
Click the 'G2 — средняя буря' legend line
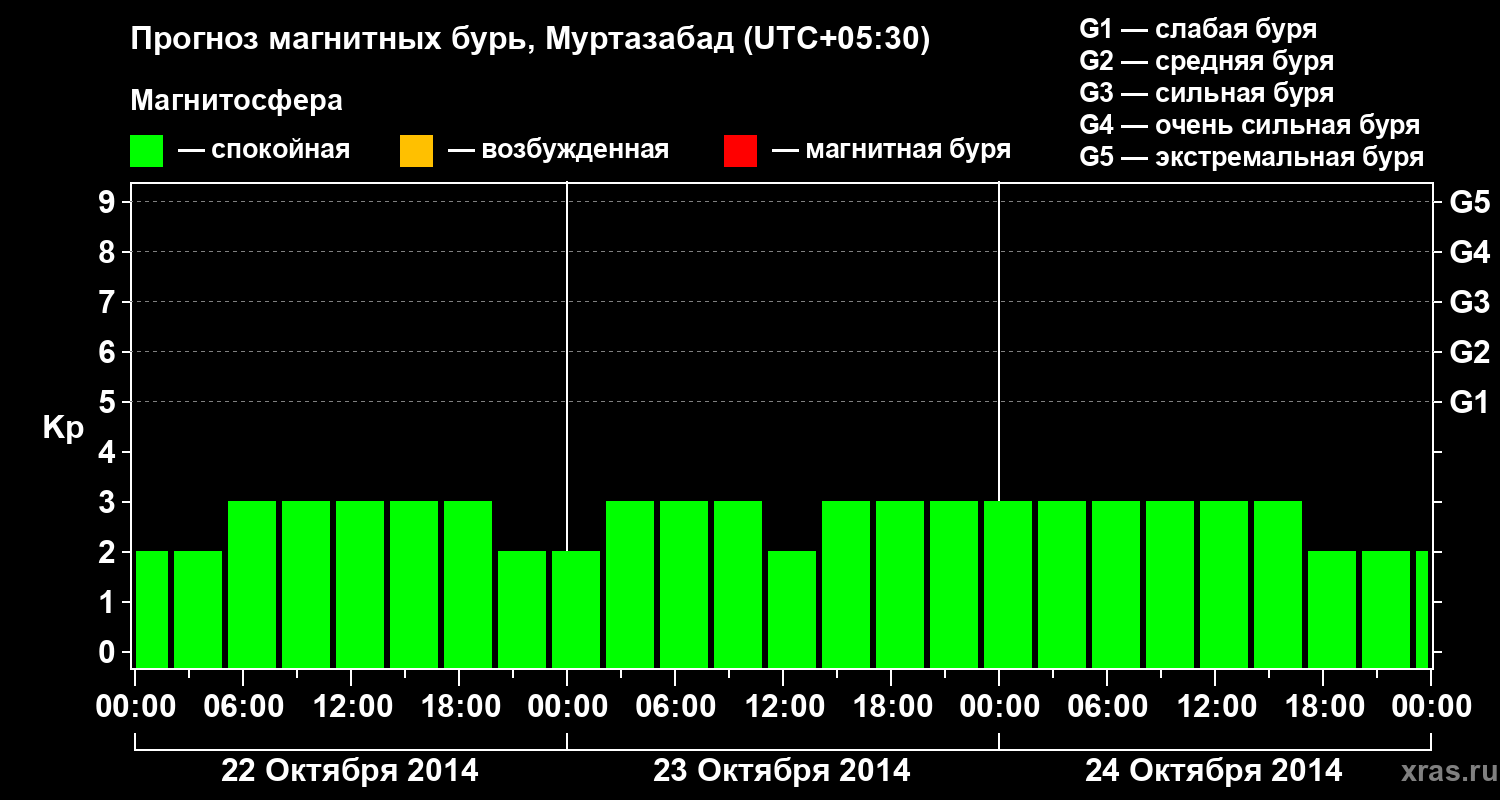click(x=1207, y=61)
